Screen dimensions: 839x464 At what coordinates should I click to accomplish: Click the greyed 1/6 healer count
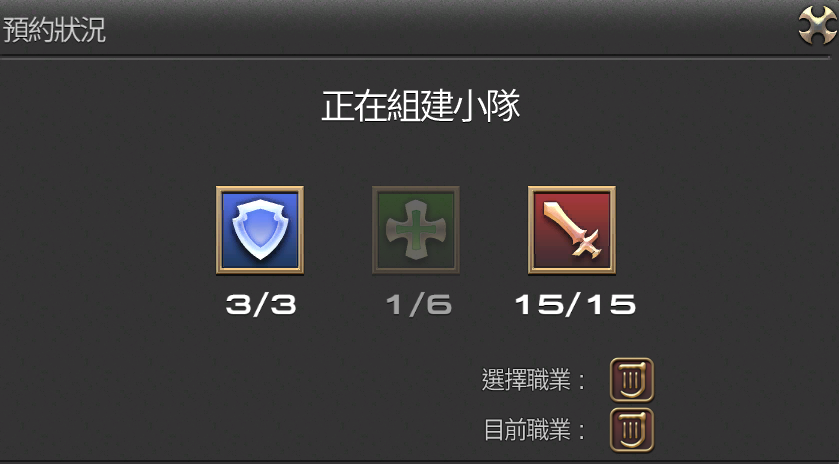(x=419, y=305)
